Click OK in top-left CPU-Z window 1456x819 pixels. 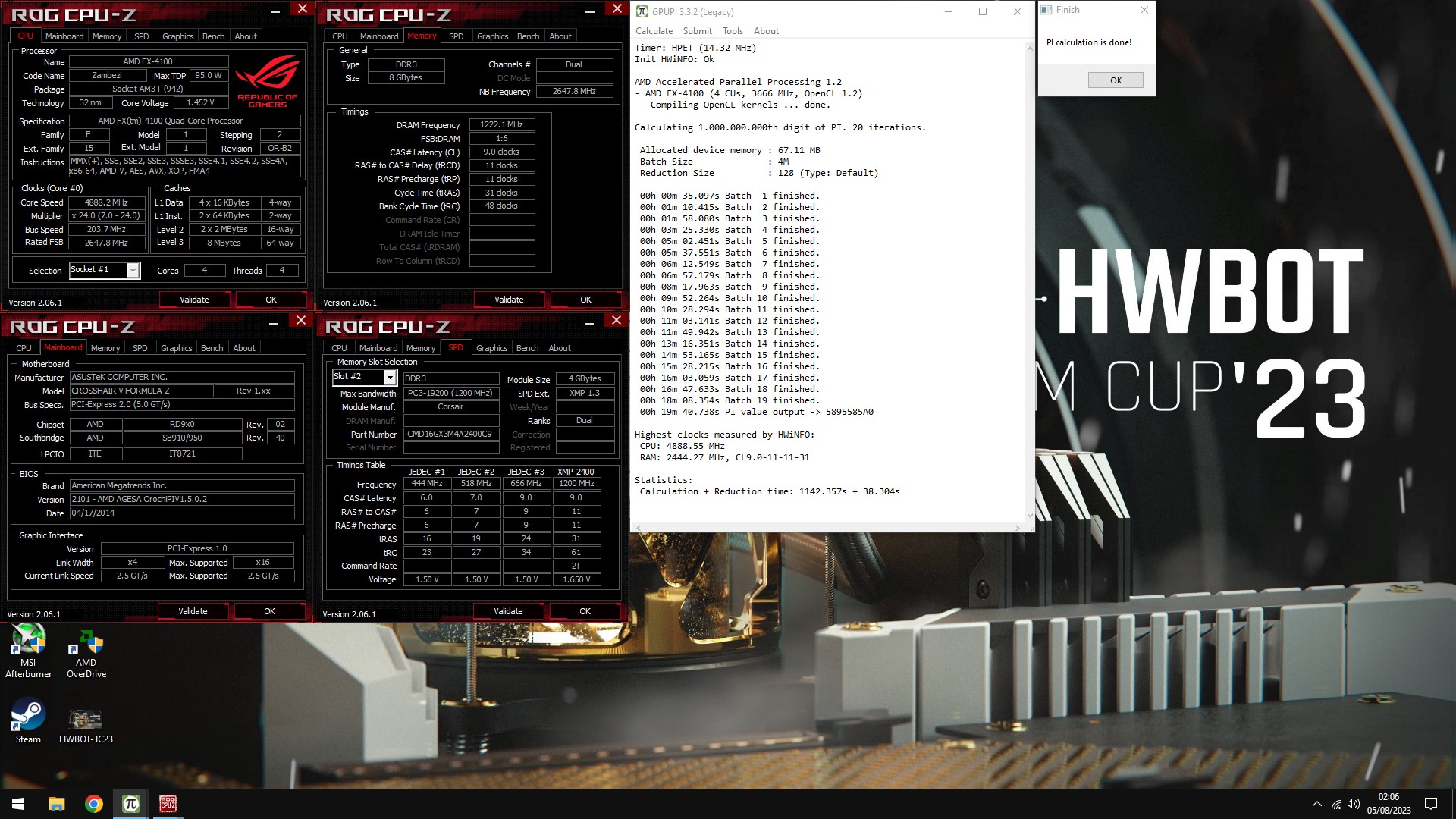(x=271, y=300)
